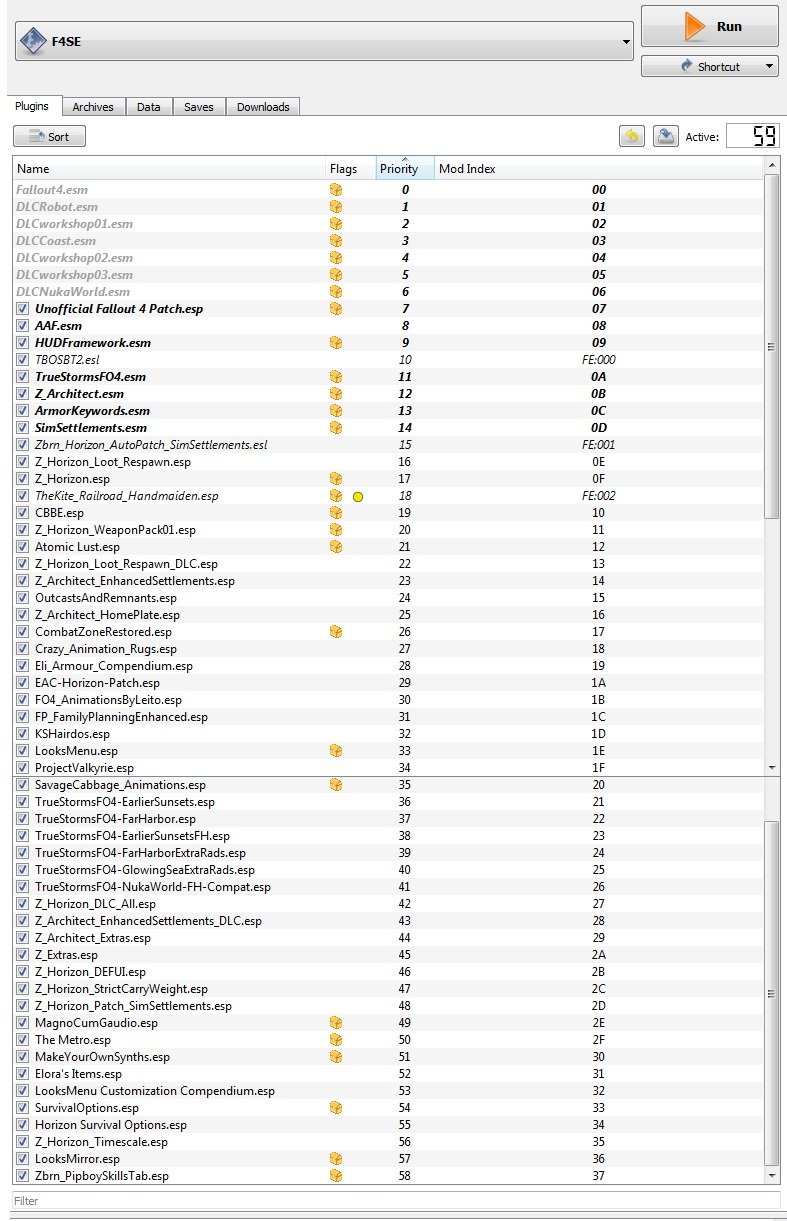The height and width of the screenshot is (1221, 787).
Task: Switch to the Data tab
Action: [149, 107]
